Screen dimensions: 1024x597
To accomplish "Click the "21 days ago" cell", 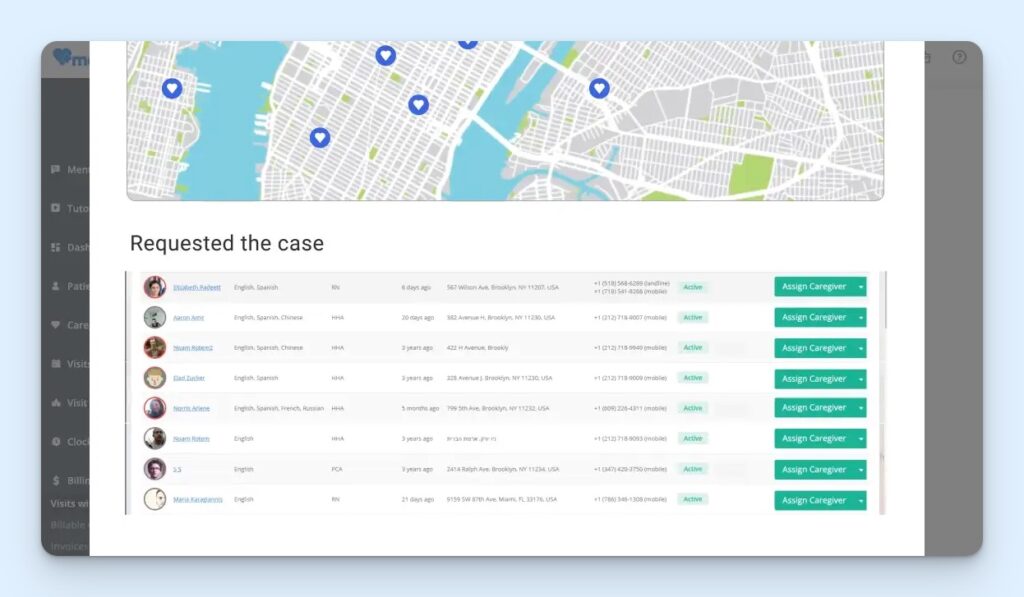I will pos(417,500).
